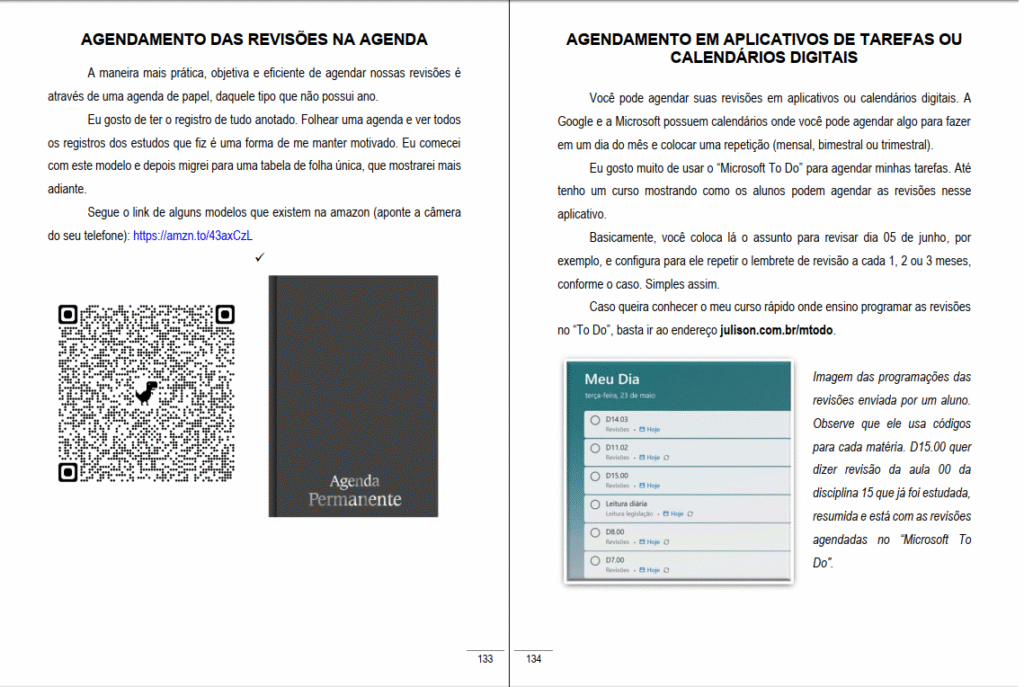Click the heading Agendamento das Revisões na Agenda
The image size is (1024, 687).
tap(254, 40)
